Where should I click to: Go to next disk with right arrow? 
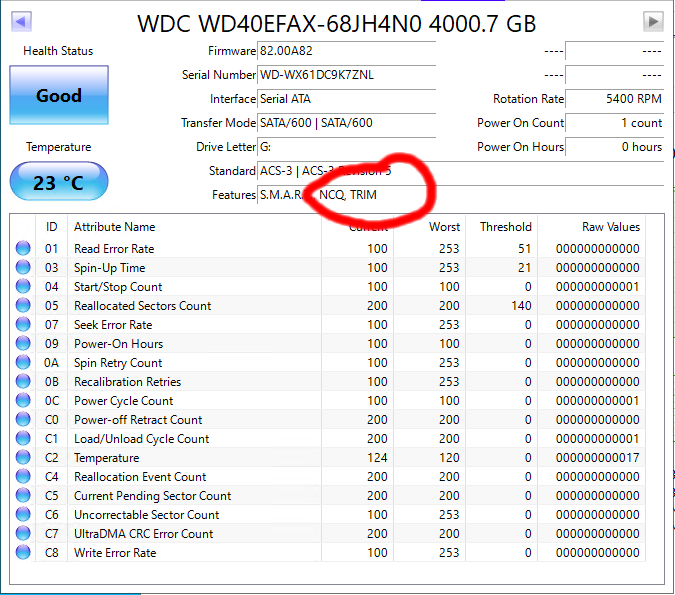pos(653,21)
